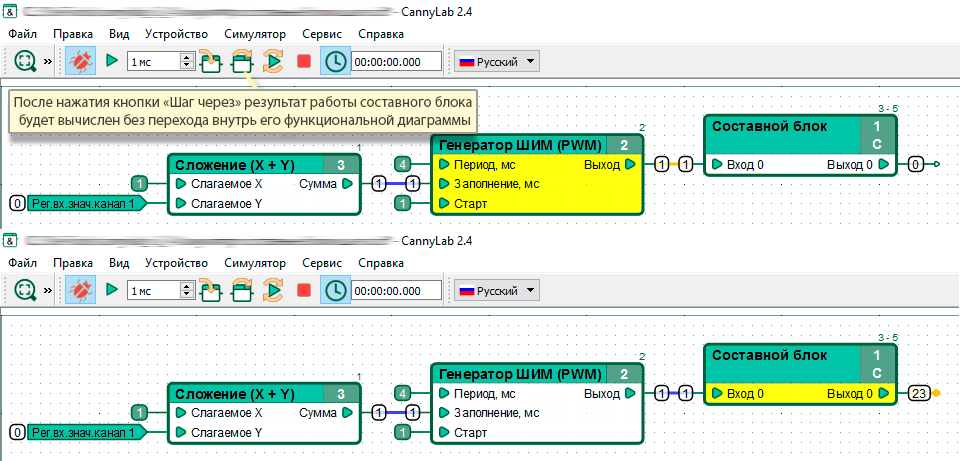960x461 pixels.
Task: Open the Правка menu in top window
Action: click(73, 34)
